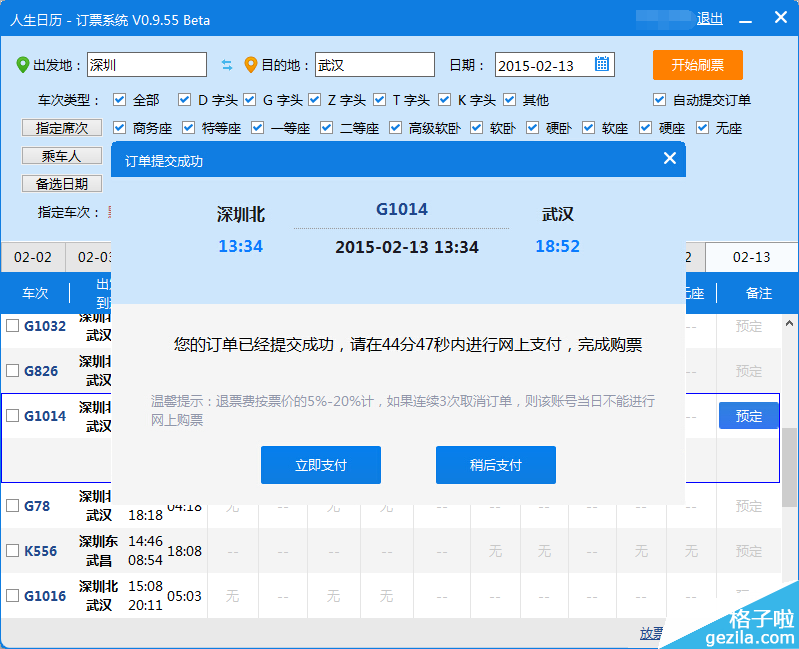Toggle the 商务座 seat checkbox

[120, 128]
